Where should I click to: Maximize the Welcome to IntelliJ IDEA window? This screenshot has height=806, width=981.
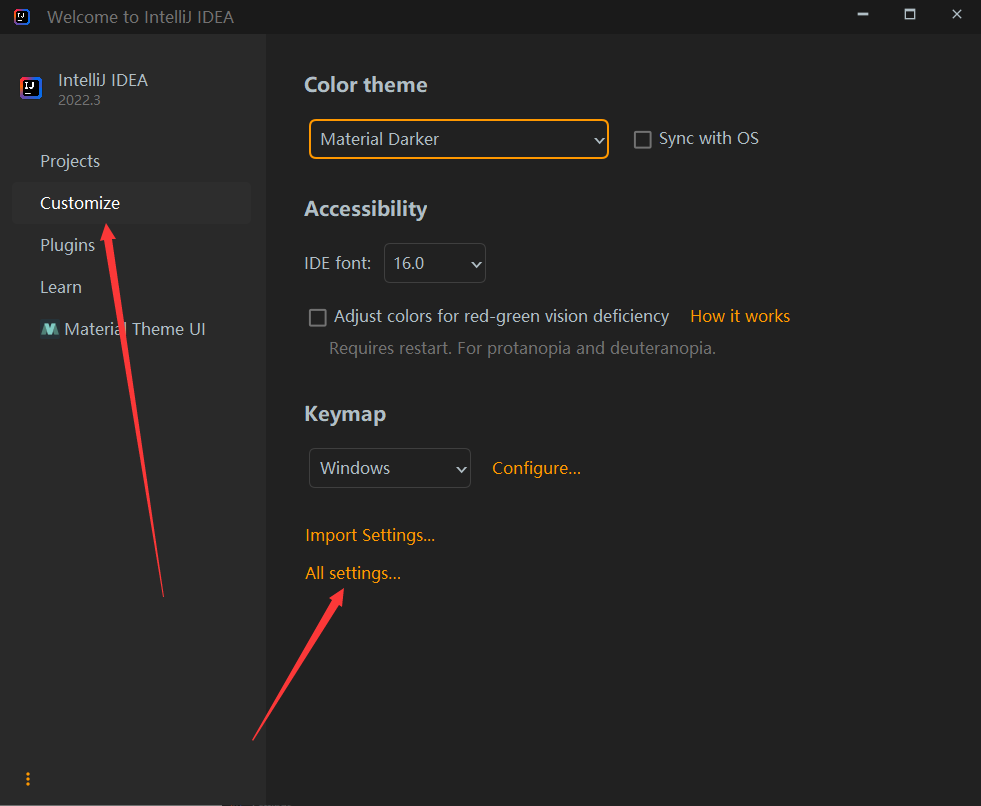click(x=910, y=14)
